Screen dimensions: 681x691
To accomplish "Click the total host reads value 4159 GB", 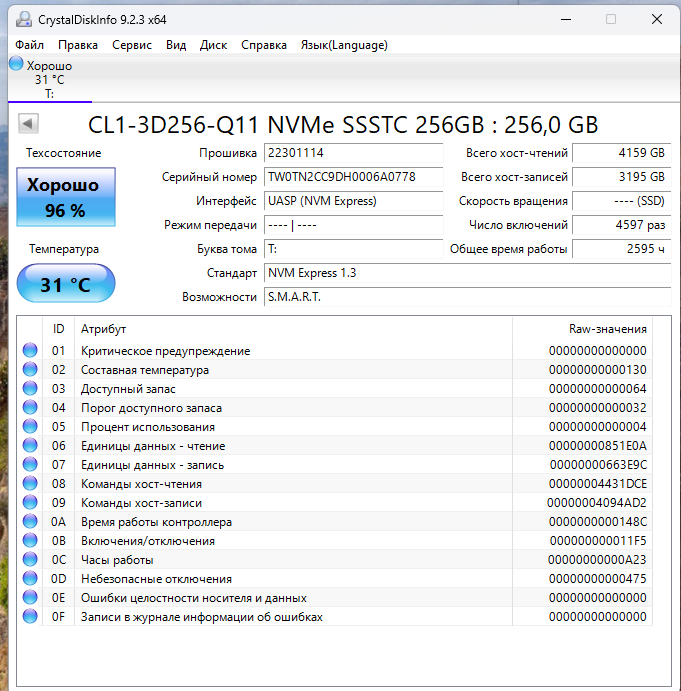I will (x=621, y=153).
